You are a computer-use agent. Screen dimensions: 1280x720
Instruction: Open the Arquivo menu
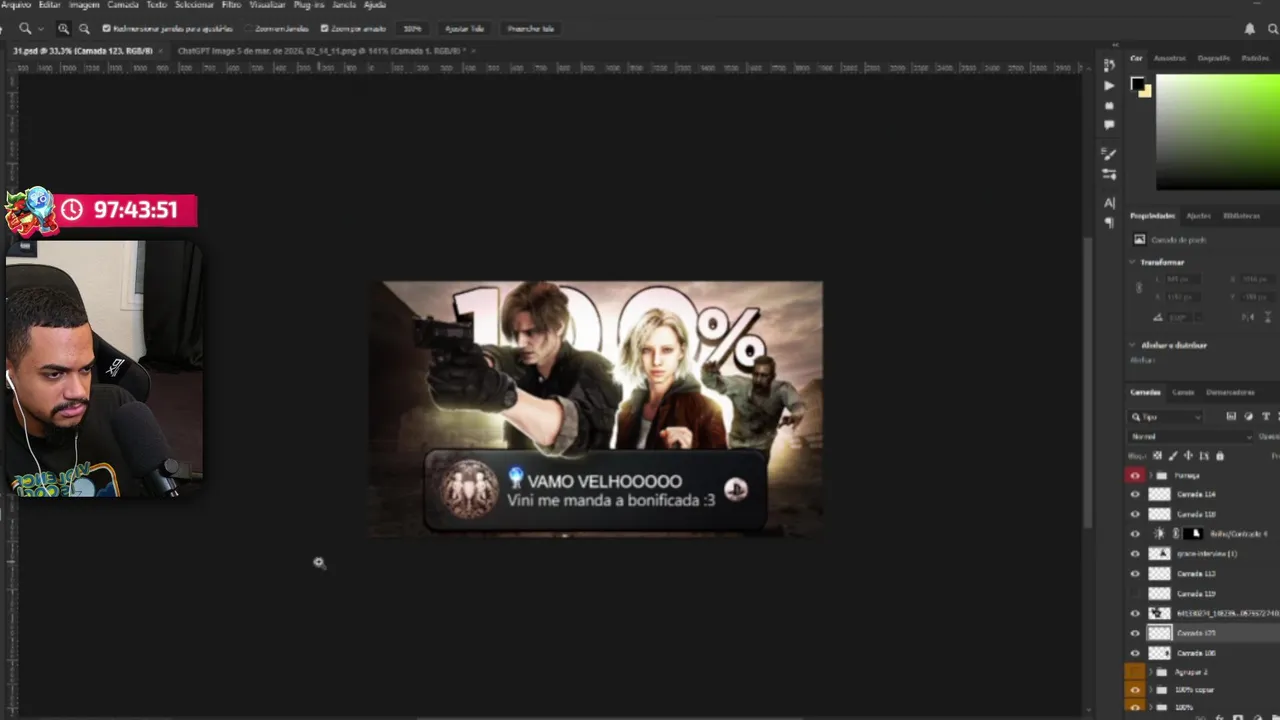(15, 5)
